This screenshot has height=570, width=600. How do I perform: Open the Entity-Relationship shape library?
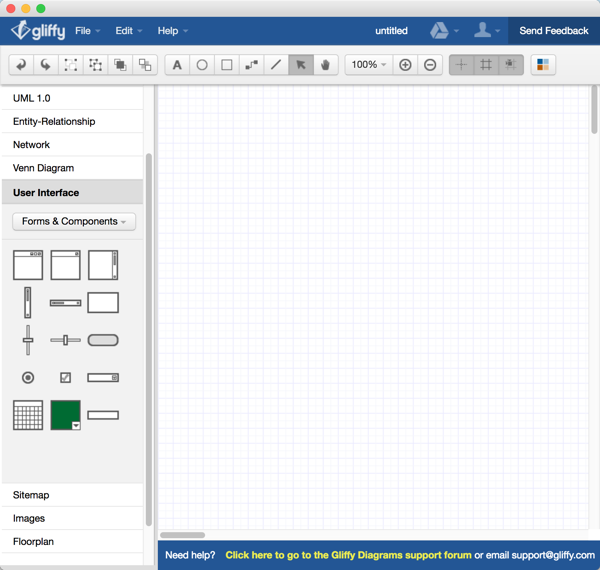72,121
